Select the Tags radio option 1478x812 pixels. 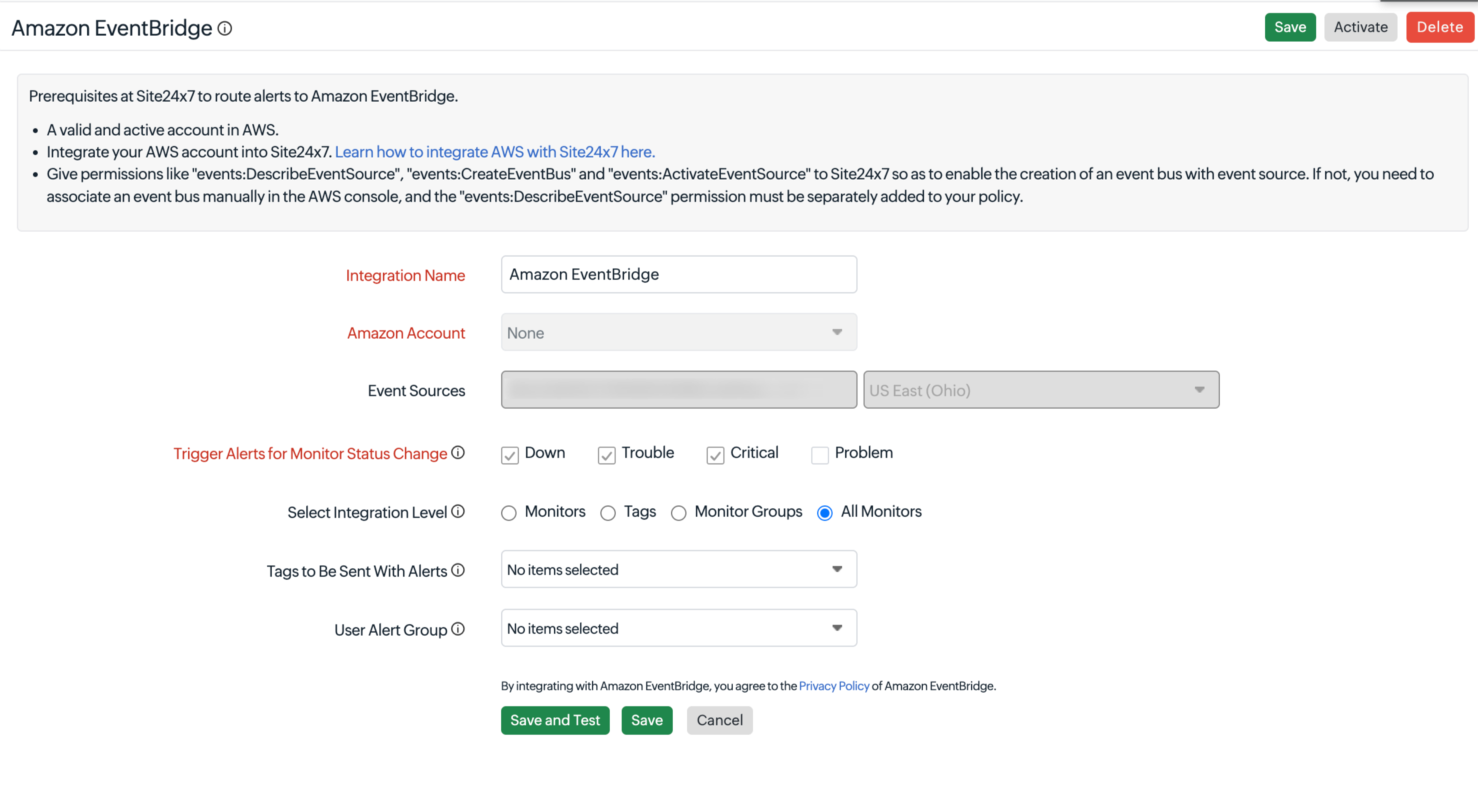click(608, 513)
